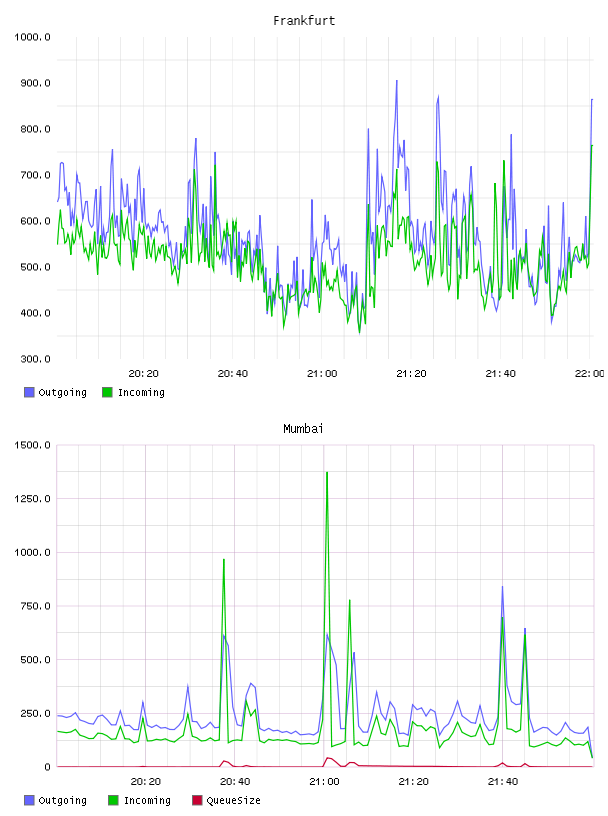608x816 pixels.
Task: Click the 20:20 time label on Mumbai chart
Action: point(146,781)
